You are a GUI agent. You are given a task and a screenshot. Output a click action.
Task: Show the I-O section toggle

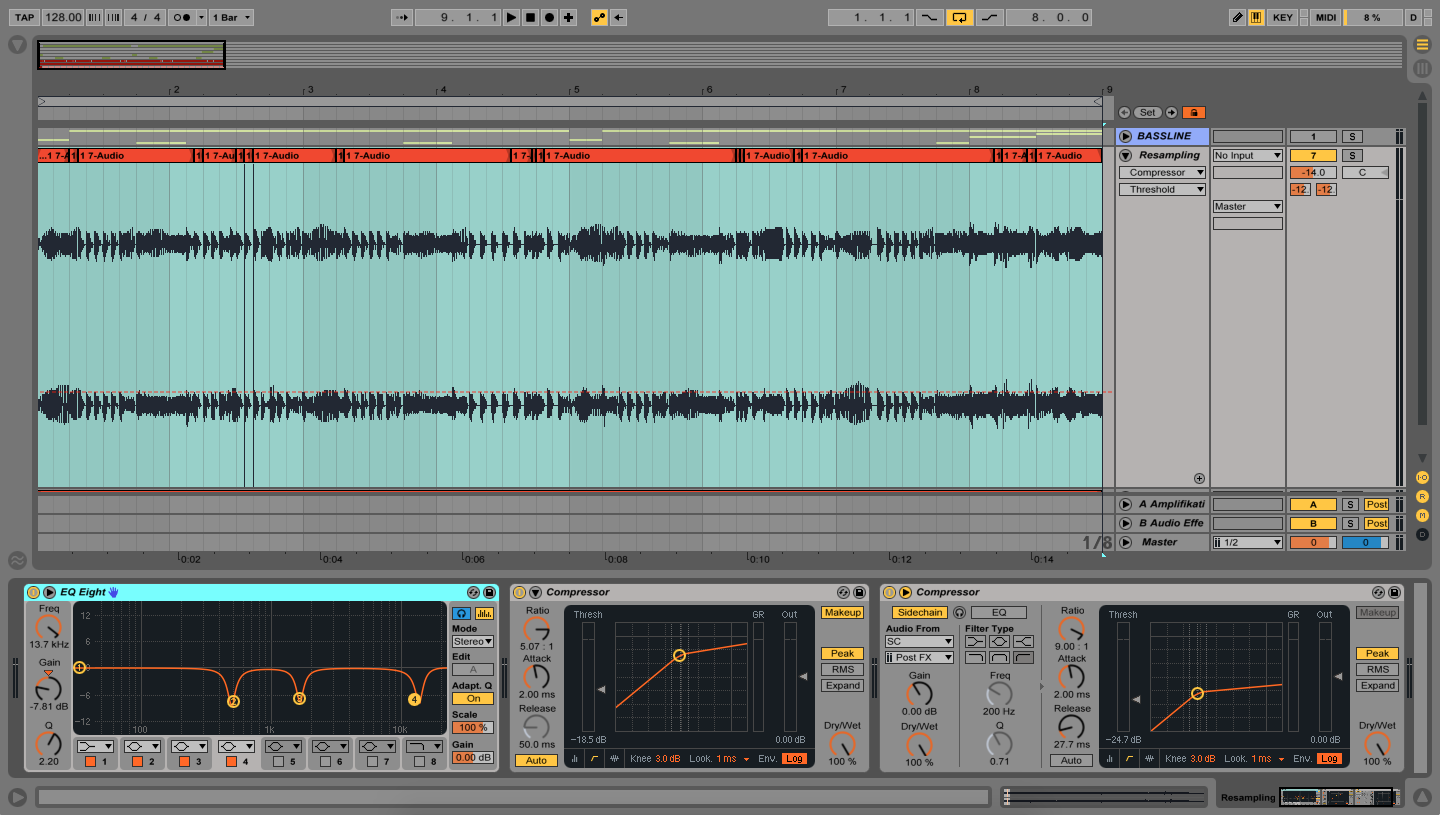[1422, 477]
